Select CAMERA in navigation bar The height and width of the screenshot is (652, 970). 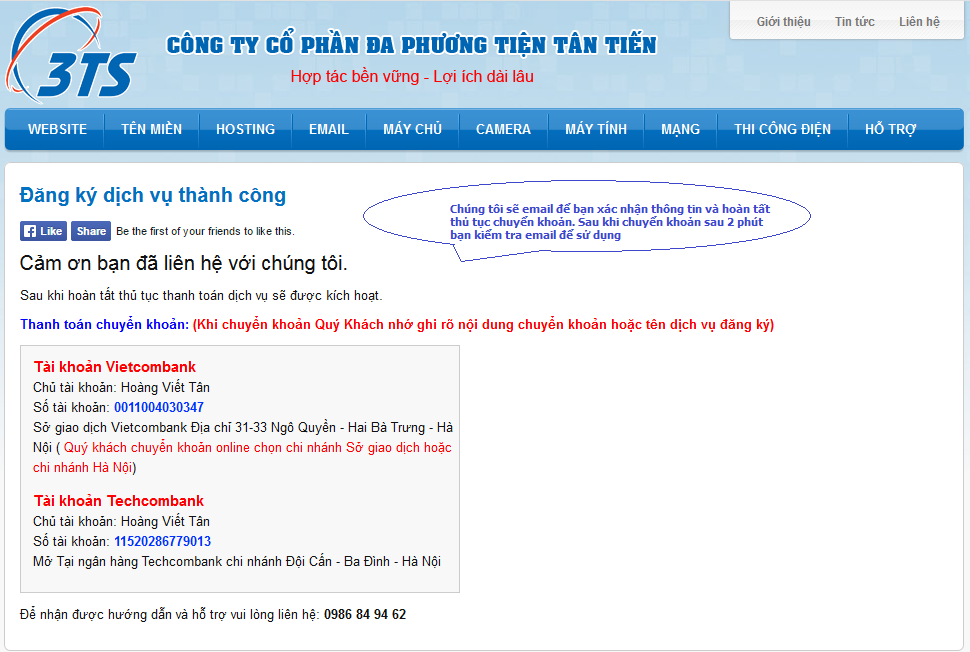pos(504,129)
